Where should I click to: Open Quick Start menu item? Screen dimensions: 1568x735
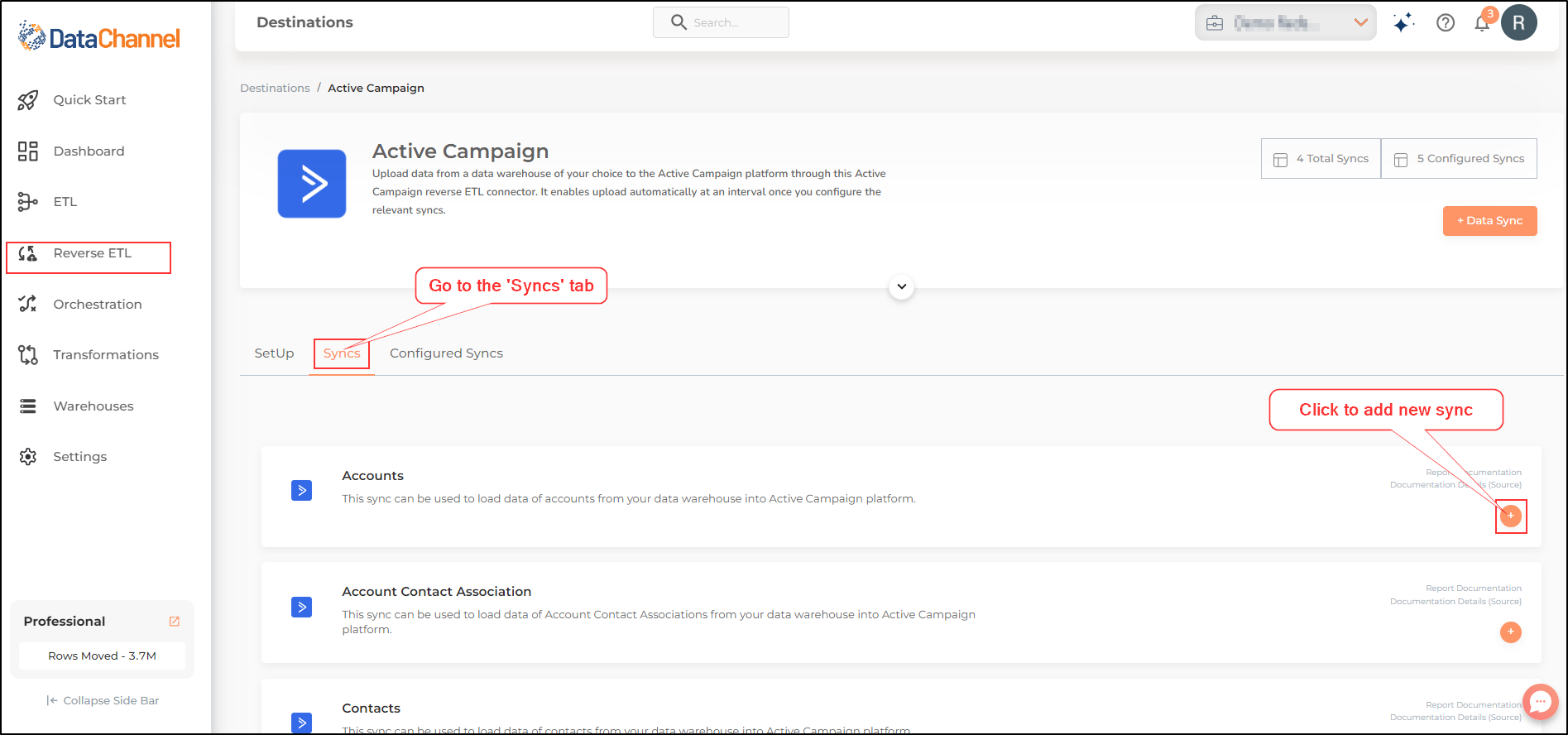tap(89, 100)
